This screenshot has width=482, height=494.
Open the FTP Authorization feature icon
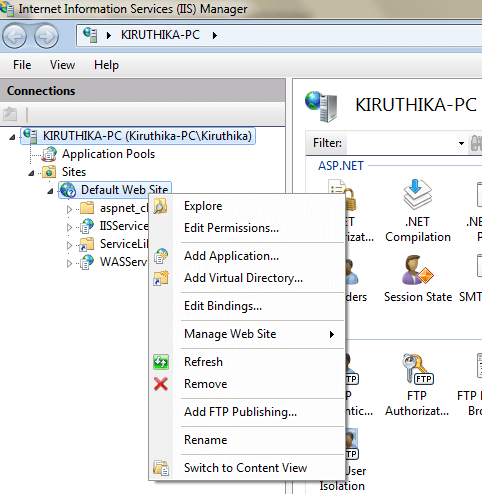[418, 370]
